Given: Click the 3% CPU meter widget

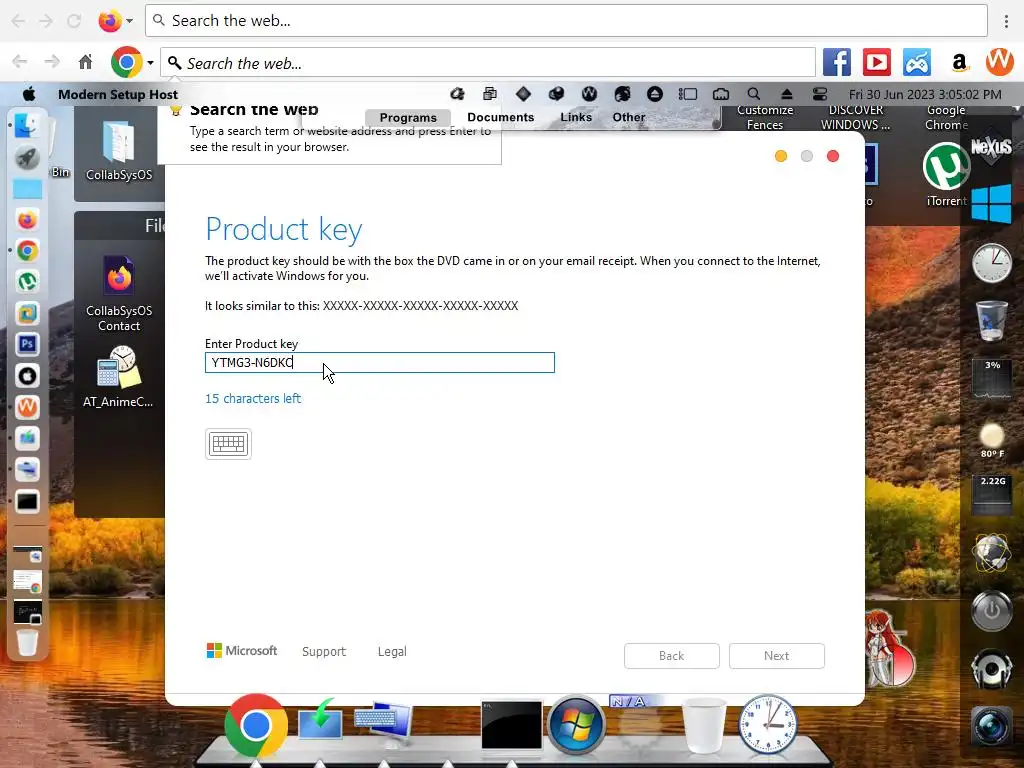Looking at the screenshot, I should 992,379.
